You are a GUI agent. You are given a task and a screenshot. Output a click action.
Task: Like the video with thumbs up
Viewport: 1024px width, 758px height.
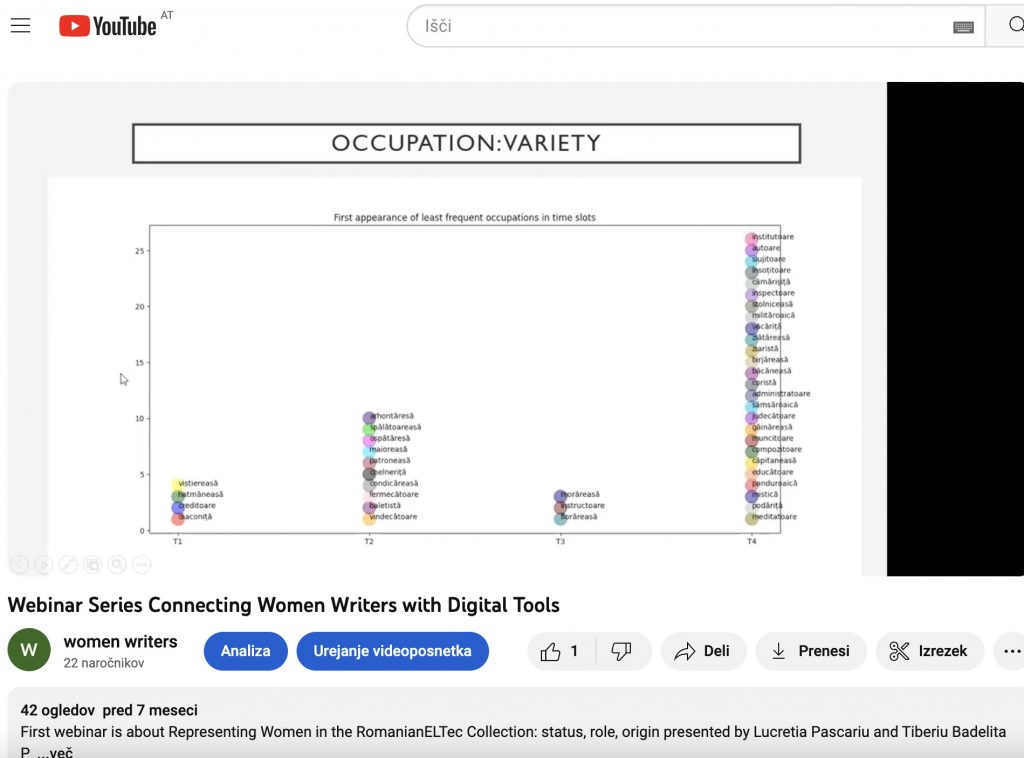(560, 651)
